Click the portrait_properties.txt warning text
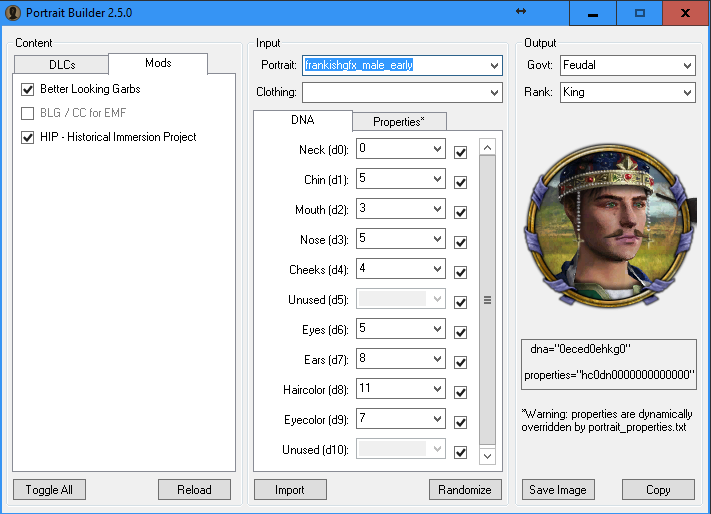711x514 pixels. [x=607, y=421]
